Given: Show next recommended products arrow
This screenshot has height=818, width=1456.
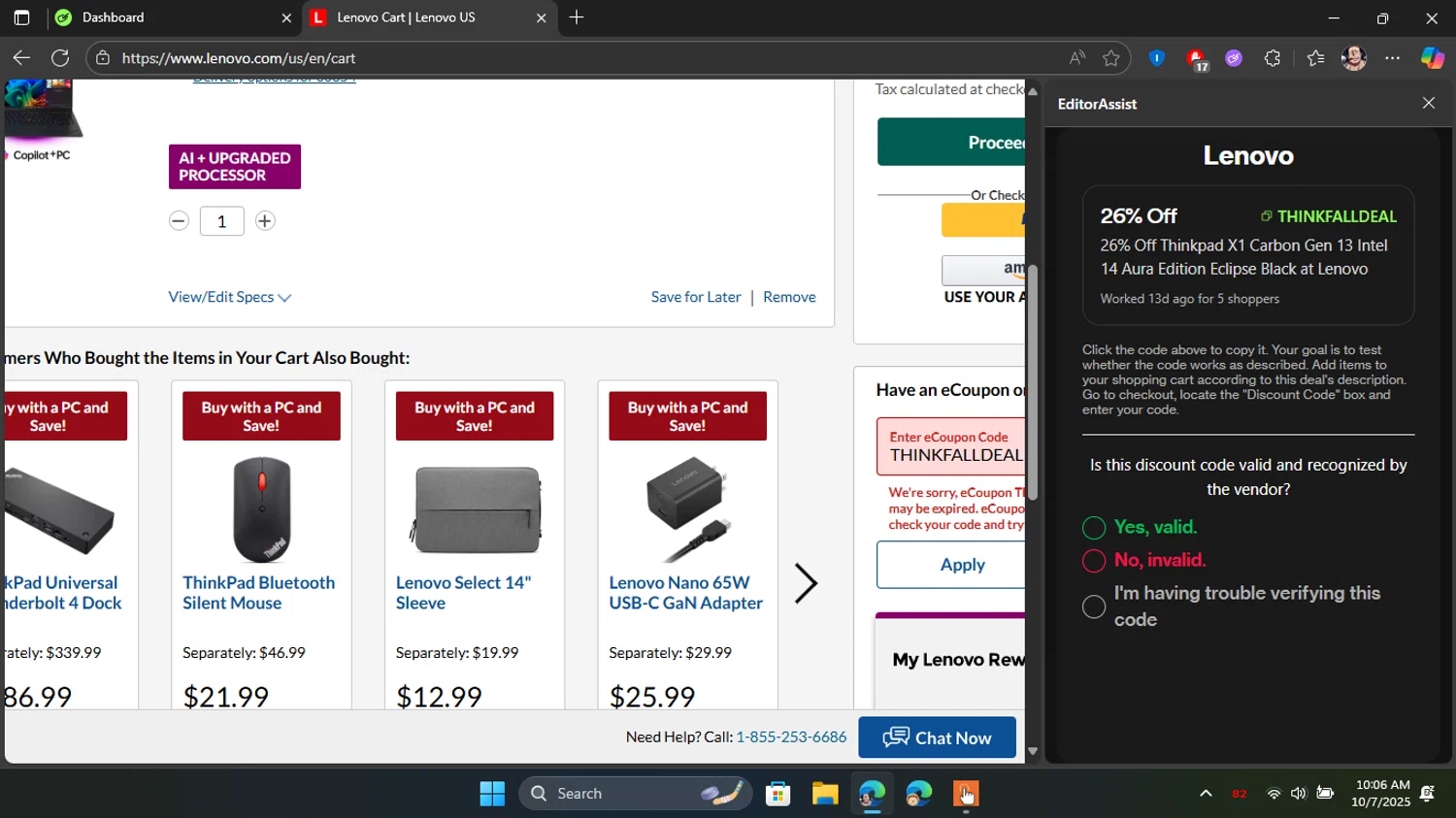Looking at the screenshot, I should click(x=806, y=583).
